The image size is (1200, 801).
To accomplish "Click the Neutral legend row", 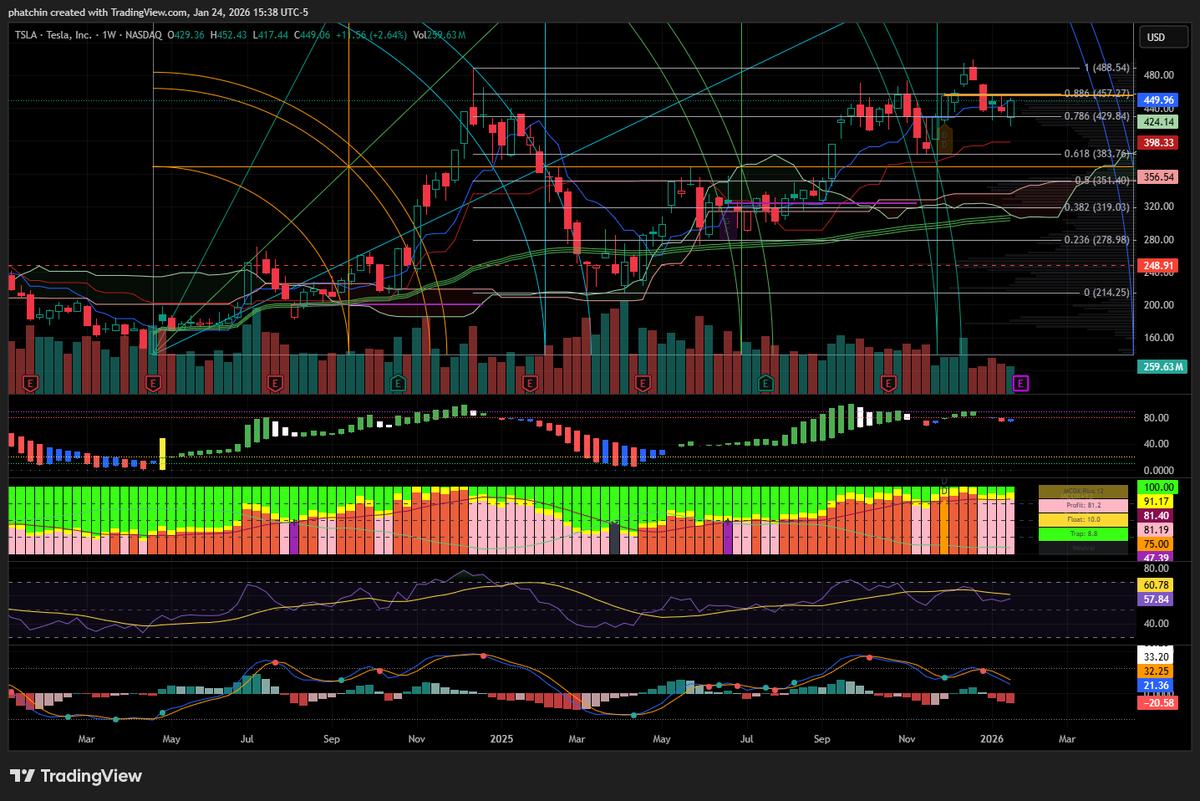I will 1082,548.
